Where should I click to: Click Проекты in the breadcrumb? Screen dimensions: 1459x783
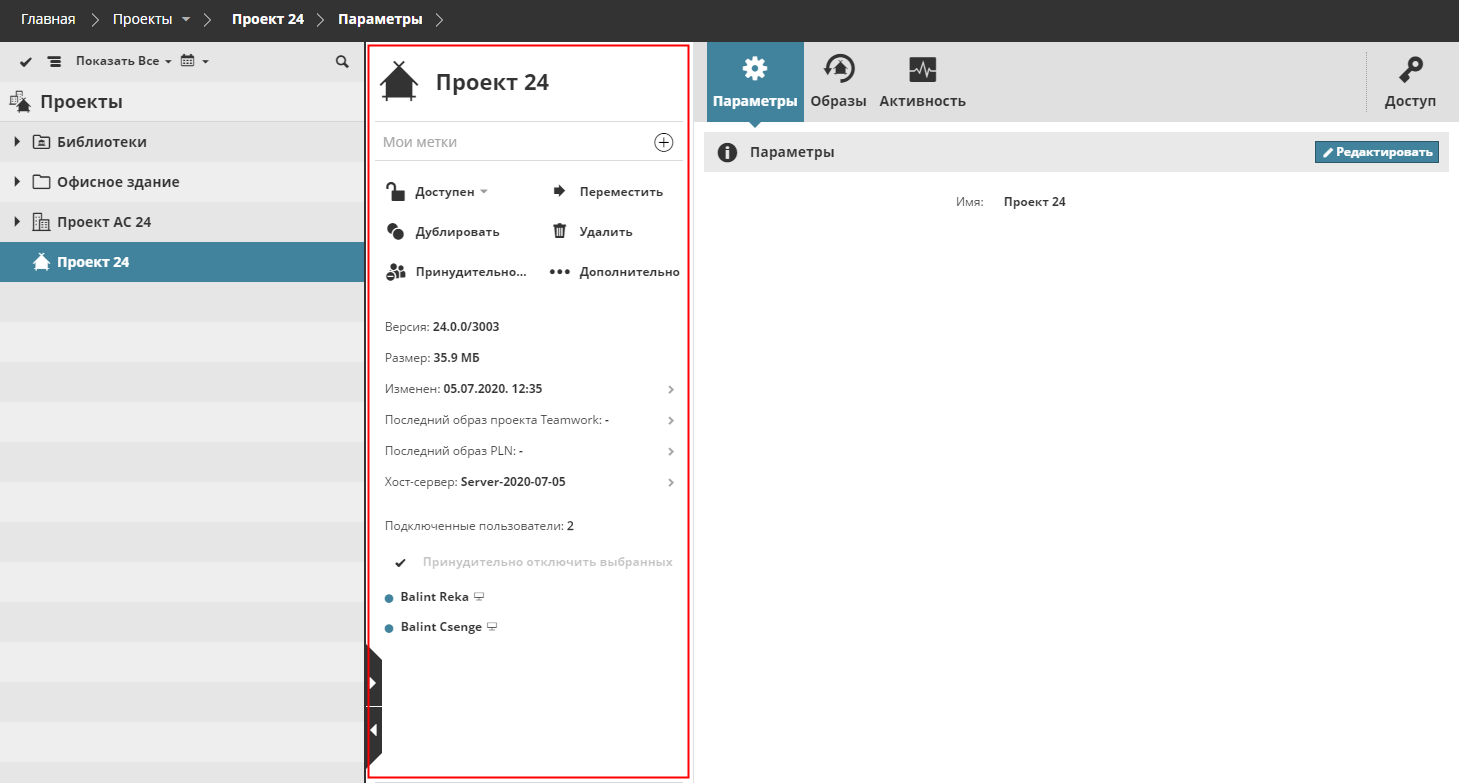[x=143, y=19]
